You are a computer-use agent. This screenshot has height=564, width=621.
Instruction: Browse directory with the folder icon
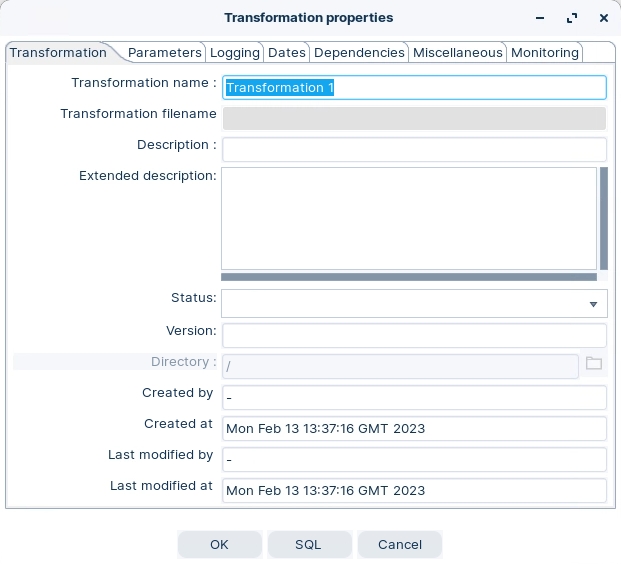(594, 363)
